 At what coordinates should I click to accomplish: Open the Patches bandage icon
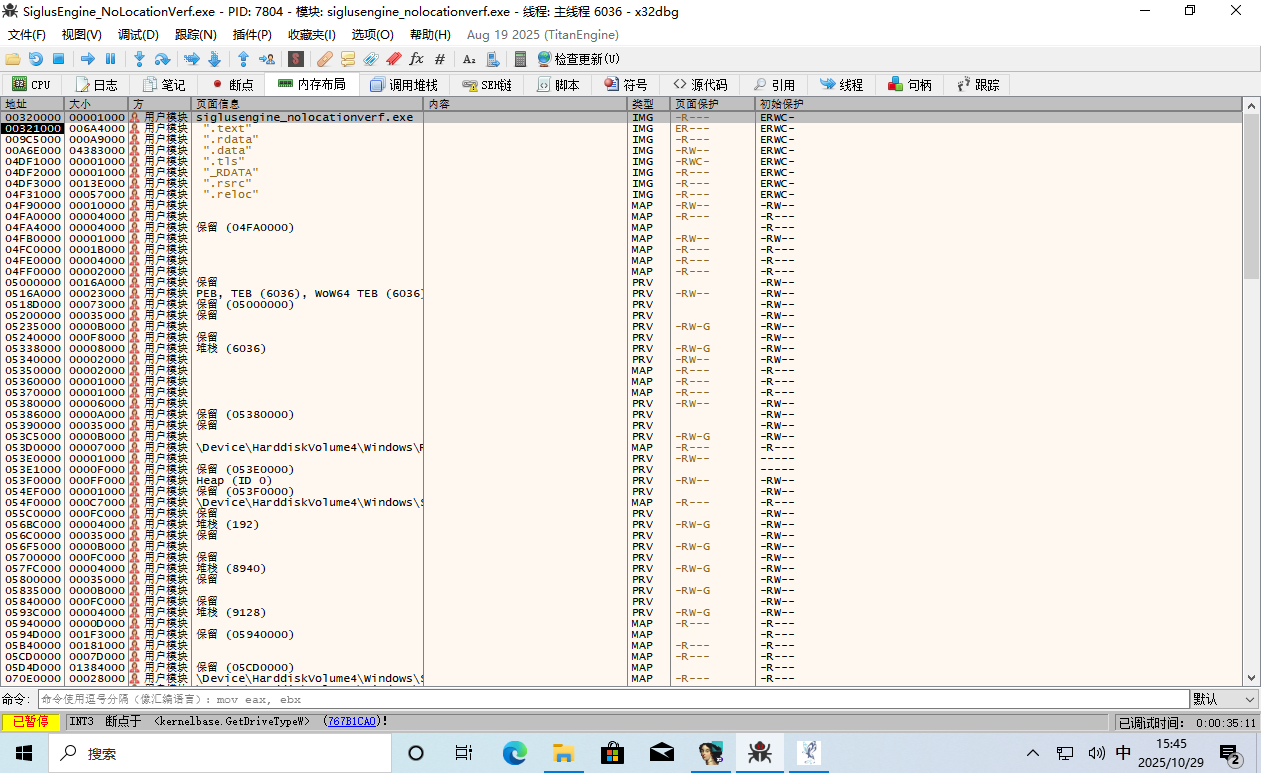pos(325,59)
